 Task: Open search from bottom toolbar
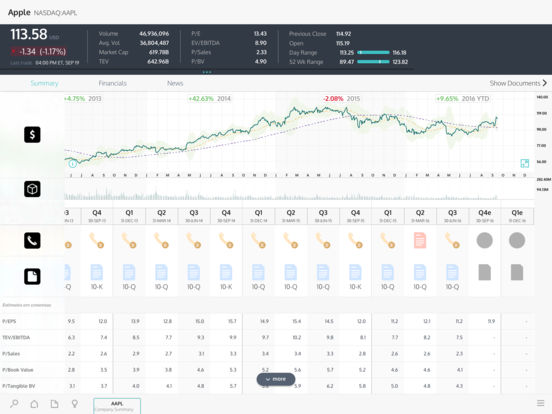pos(14,403)
